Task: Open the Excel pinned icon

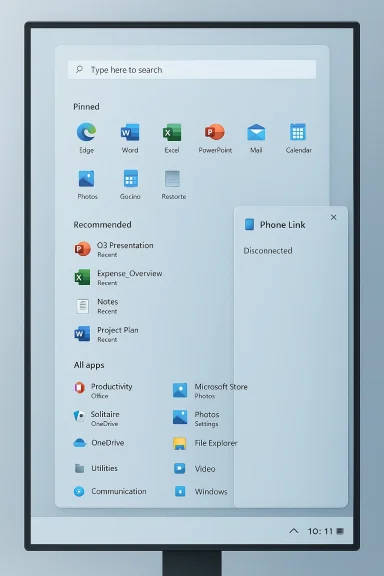Action: (172, 132)
